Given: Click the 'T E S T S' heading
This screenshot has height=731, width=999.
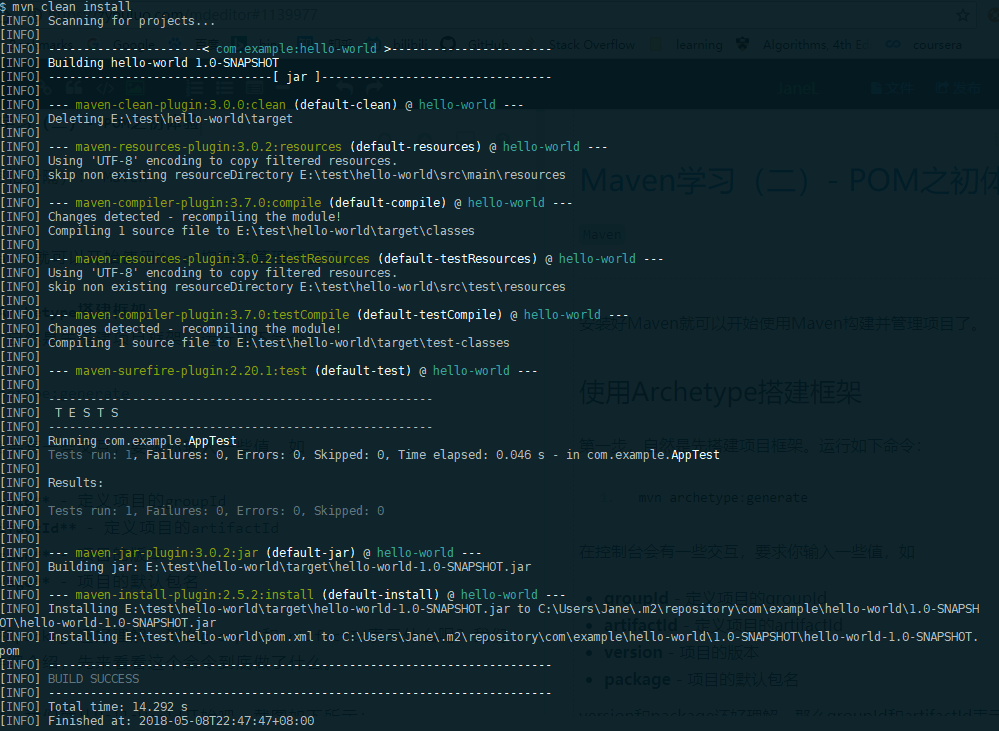Looking at the screenshot, I should pyautogui.click(x=87, y=413).
